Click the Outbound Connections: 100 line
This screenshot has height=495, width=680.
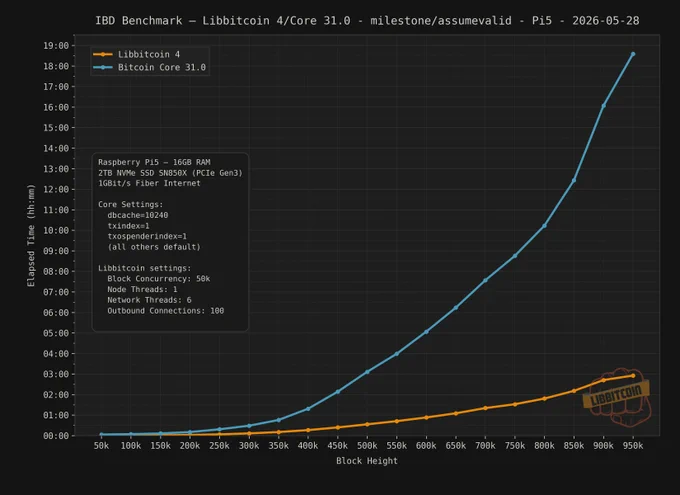tap(166, 311)
